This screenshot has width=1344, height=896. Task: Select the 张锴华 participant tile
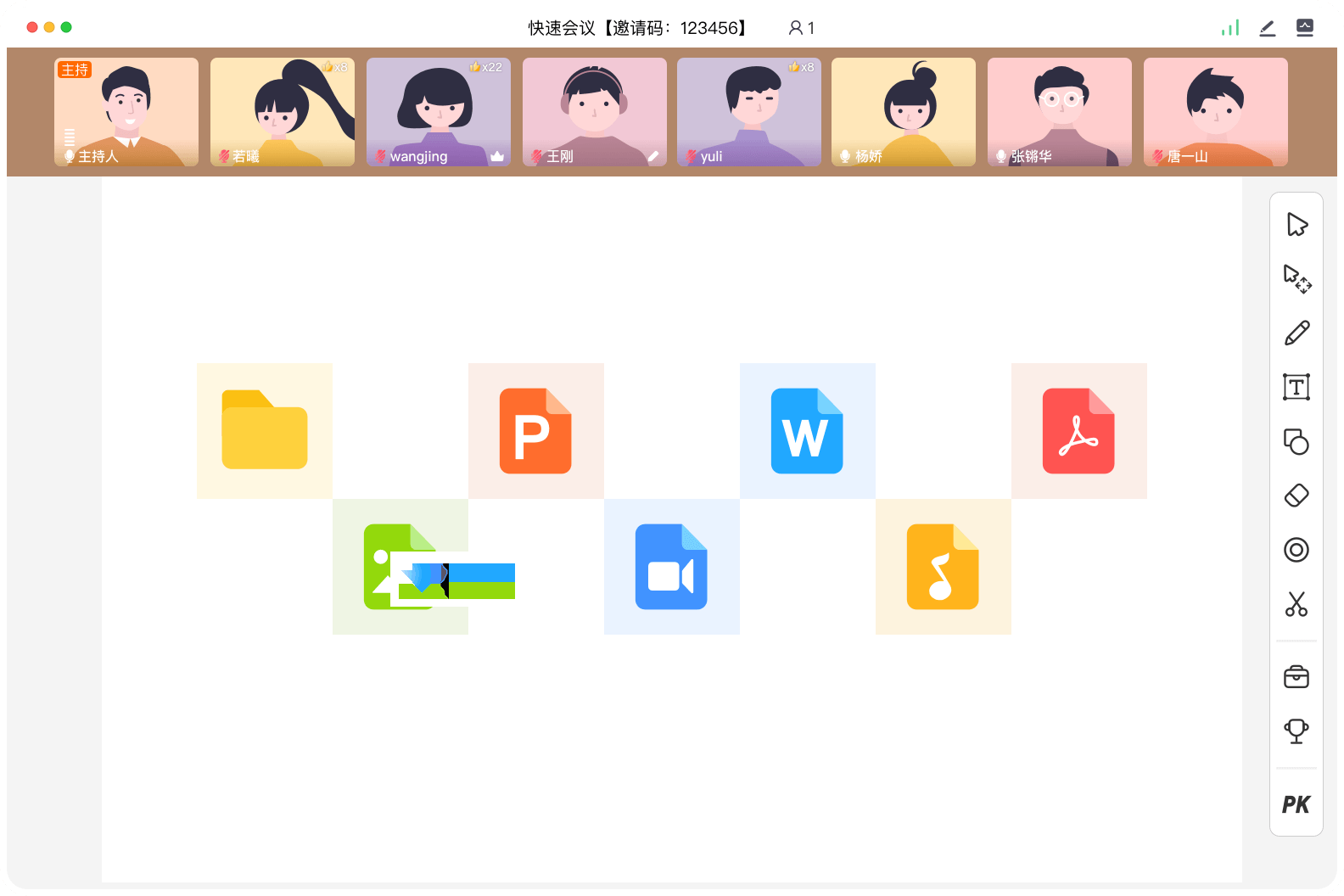1060,112
